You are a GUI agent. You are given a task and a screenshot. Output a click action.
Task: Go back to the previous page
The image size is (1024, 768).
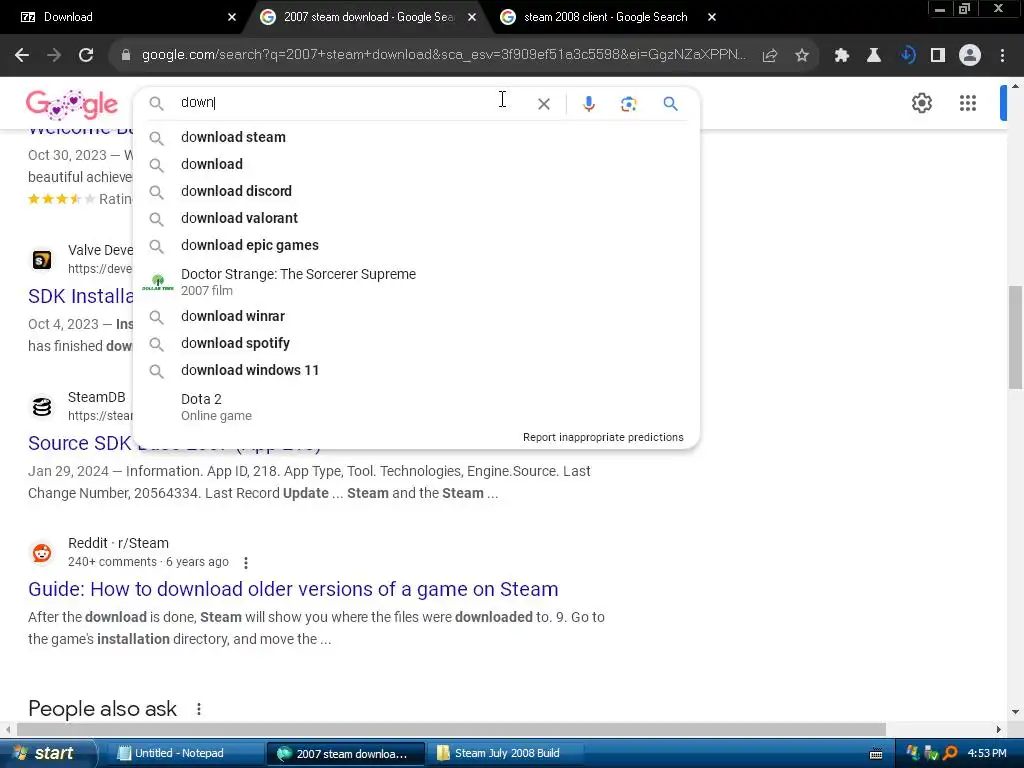coord(22,56)
